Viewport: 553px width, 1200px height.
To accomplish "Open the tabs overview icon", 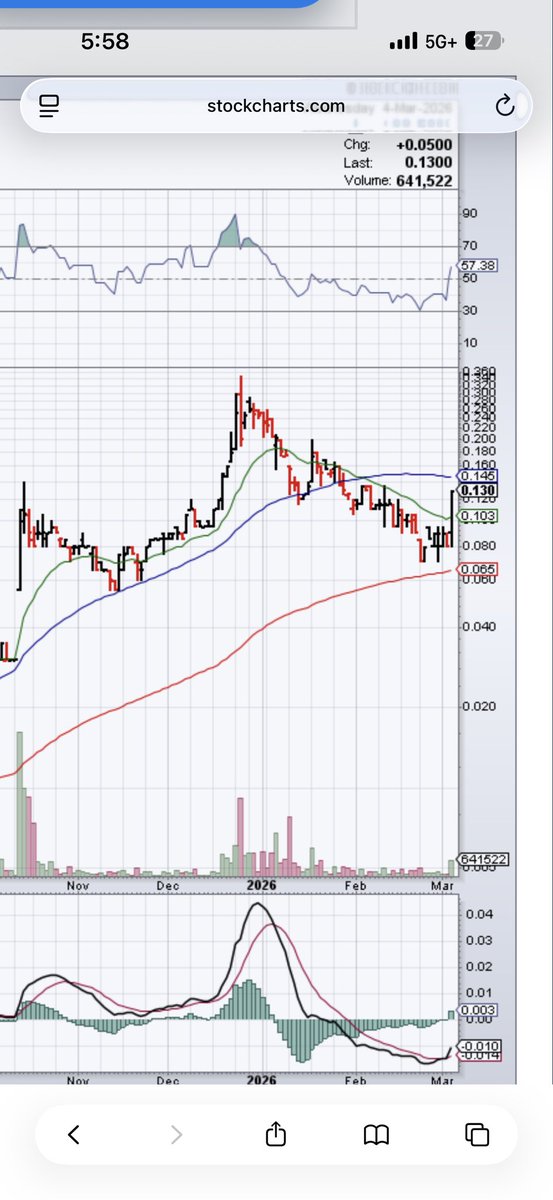I will point(477,1134).
